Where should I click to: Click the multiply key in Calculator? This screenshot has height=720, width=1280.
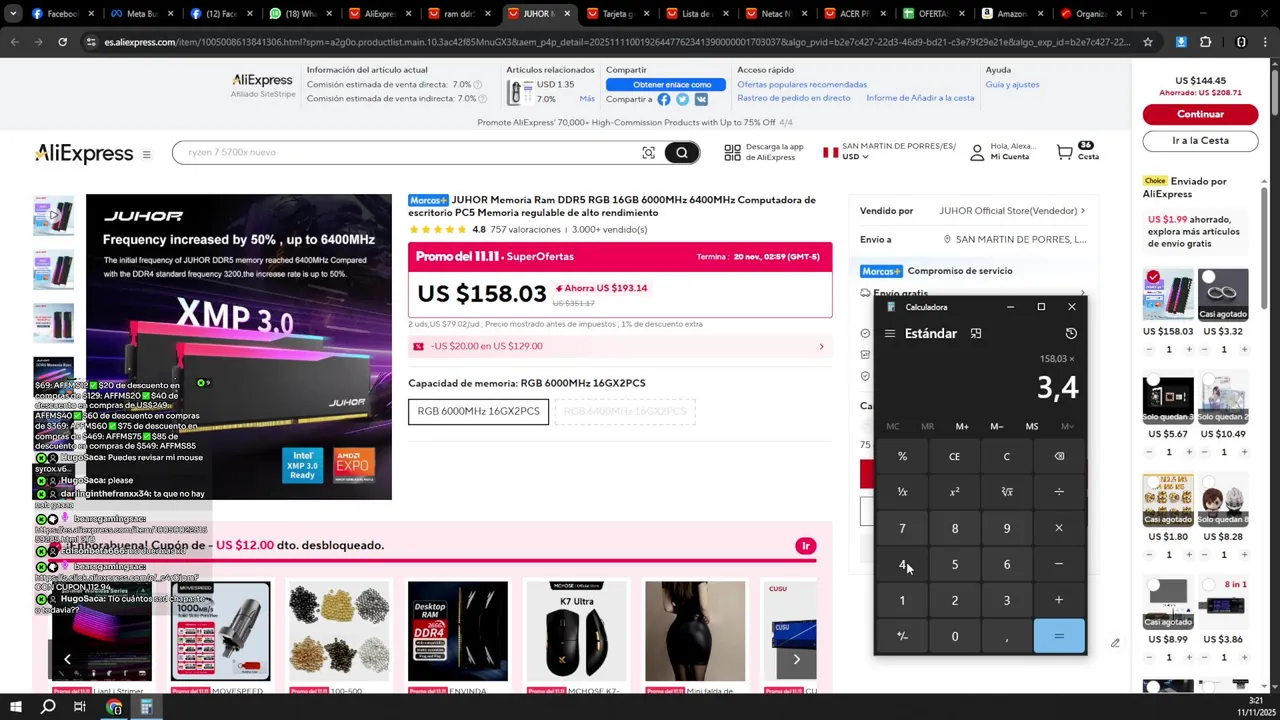pyautogui.click(x=1059, y=528)
